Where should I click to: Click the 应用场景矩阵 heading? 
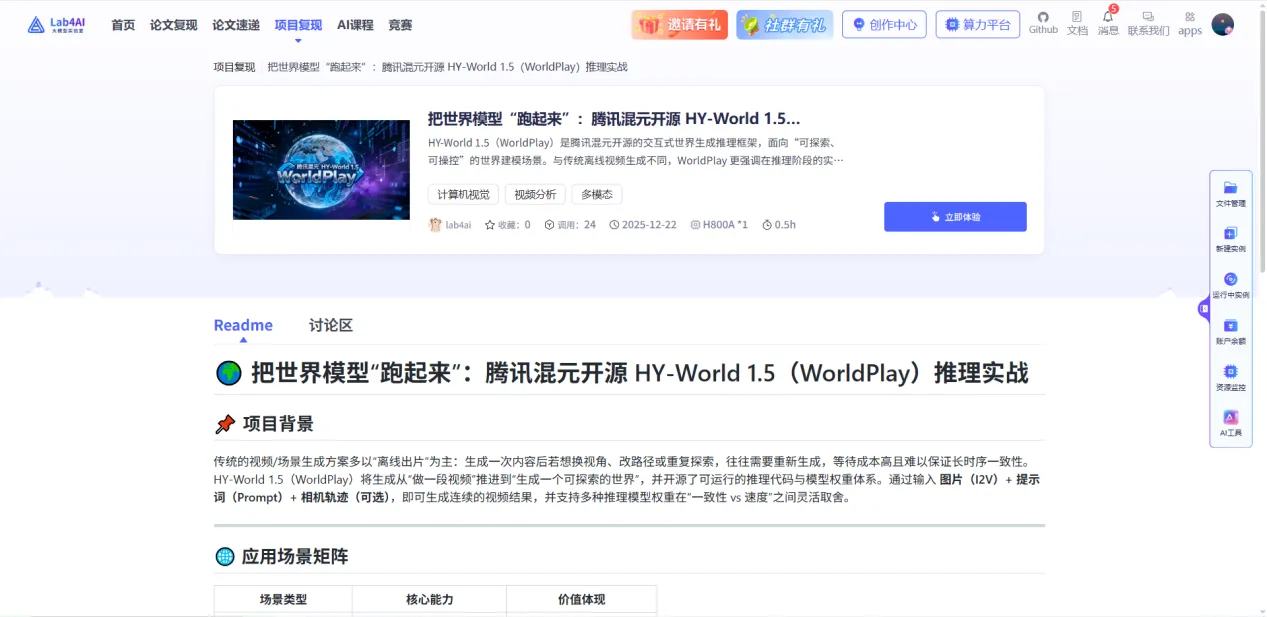[x=295, y=557]
